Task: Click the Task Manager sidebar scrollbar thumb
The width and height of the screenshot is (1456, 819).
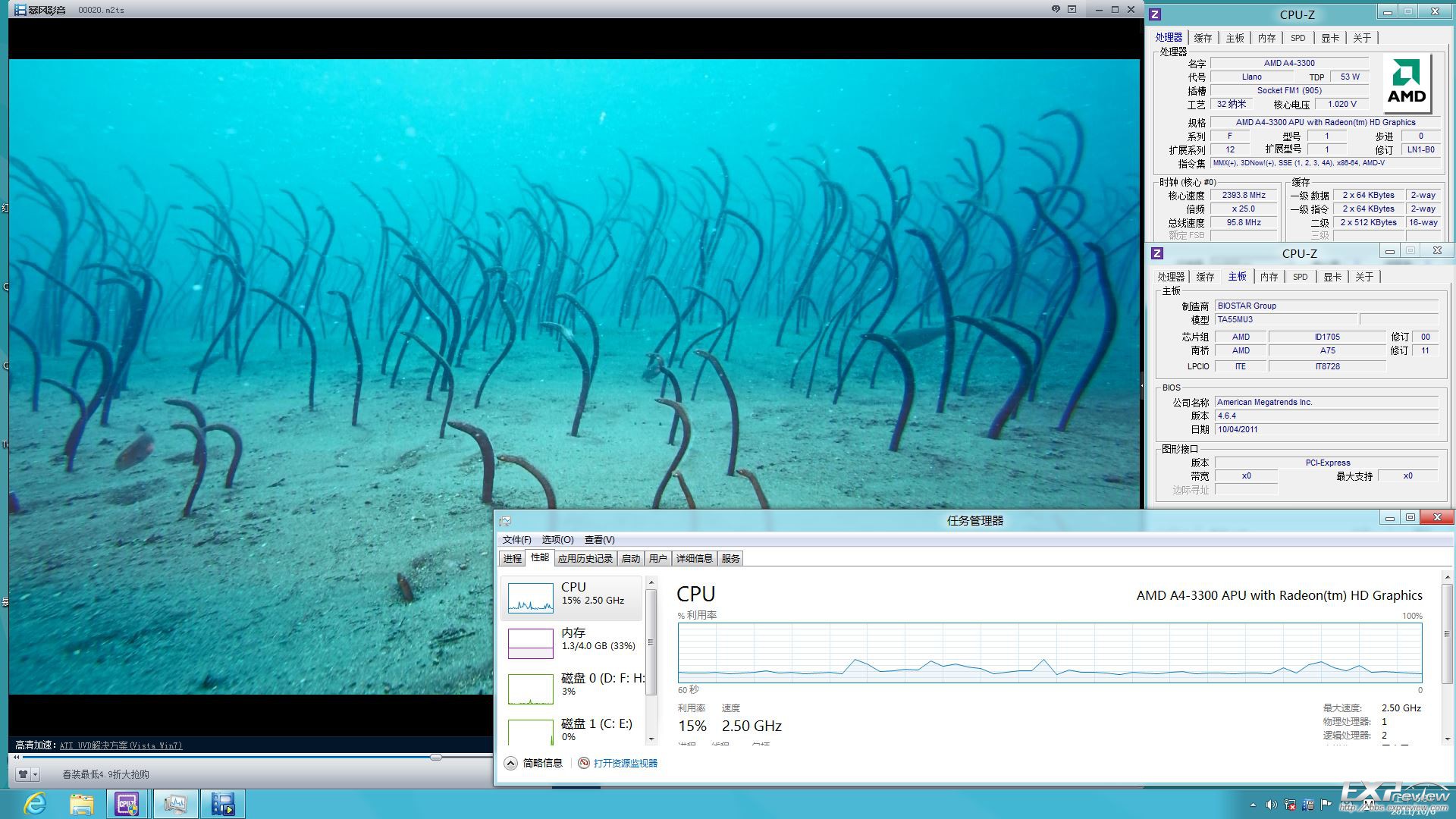Action: tap(650, 642)
